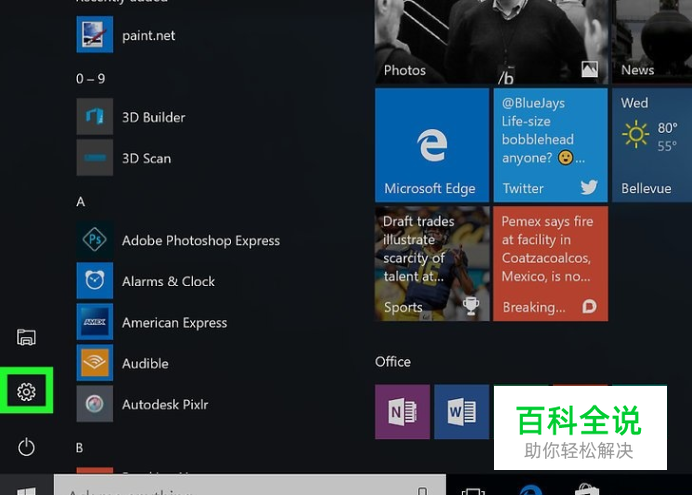Image resolution: width=692 pixels, height=495 pixels.
Task: Open the Twitter @BlueJays tile
Action: [x=550, y=145]
